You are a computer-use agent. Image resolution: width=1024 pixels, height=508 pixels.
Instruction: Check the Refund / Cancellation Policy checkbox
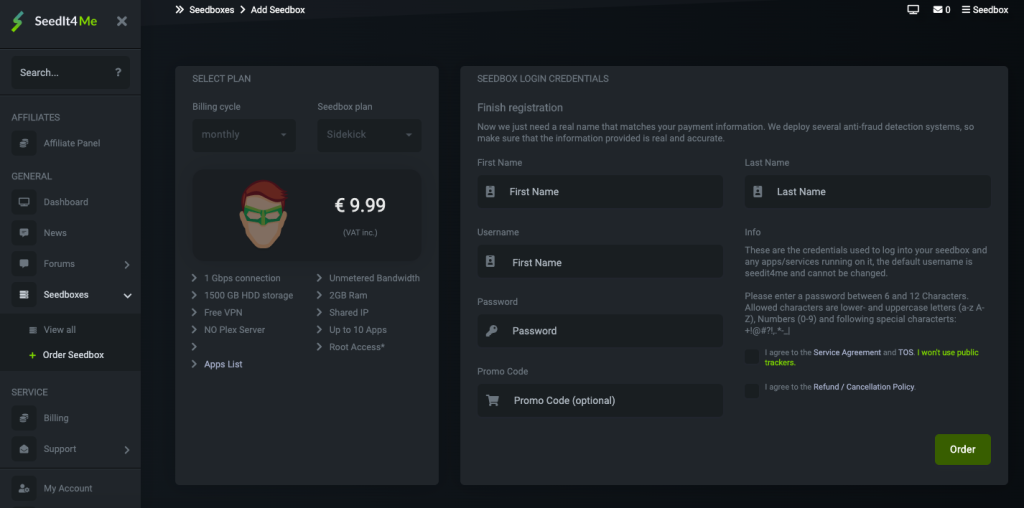click(x=752, y=390)
